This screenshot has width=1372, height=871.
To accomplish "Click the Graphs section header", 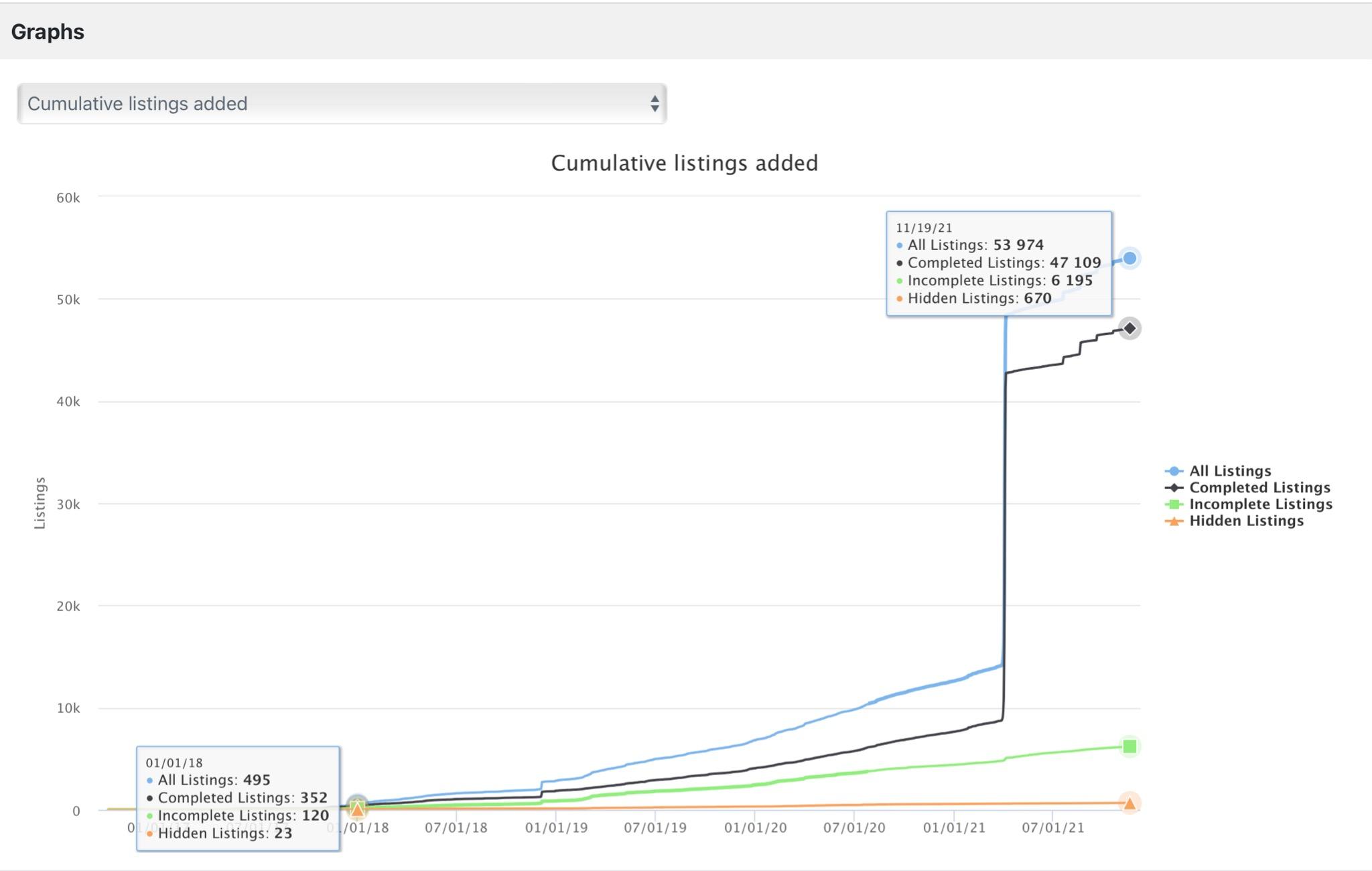I will 48,31.
